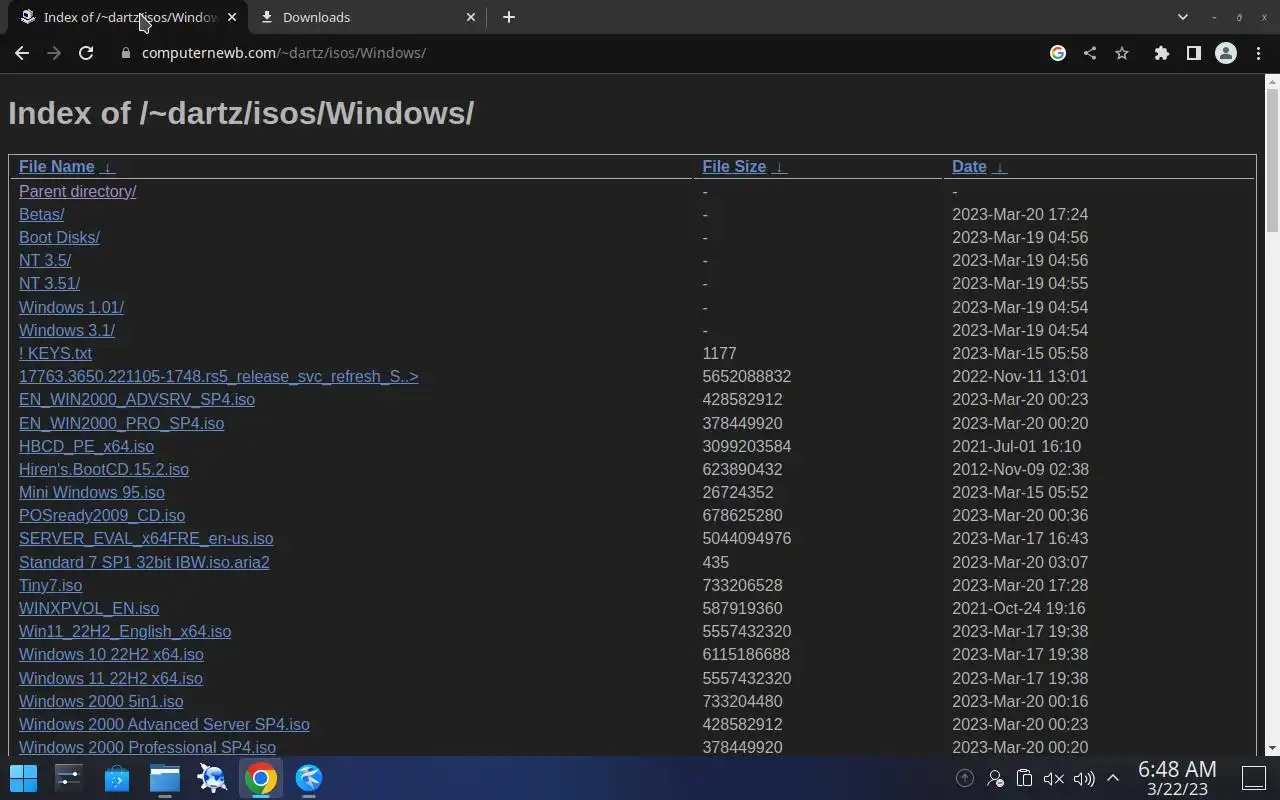Open the NT 3.5 folder
1280x800 pixels.
(x=45, y=260)
